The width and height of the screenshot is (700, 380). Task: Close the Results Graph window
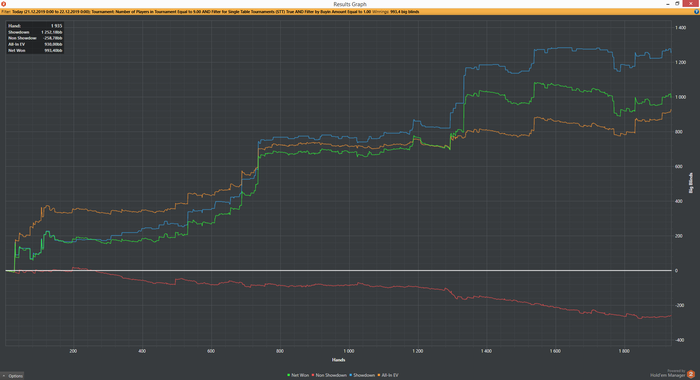point(691,4)
